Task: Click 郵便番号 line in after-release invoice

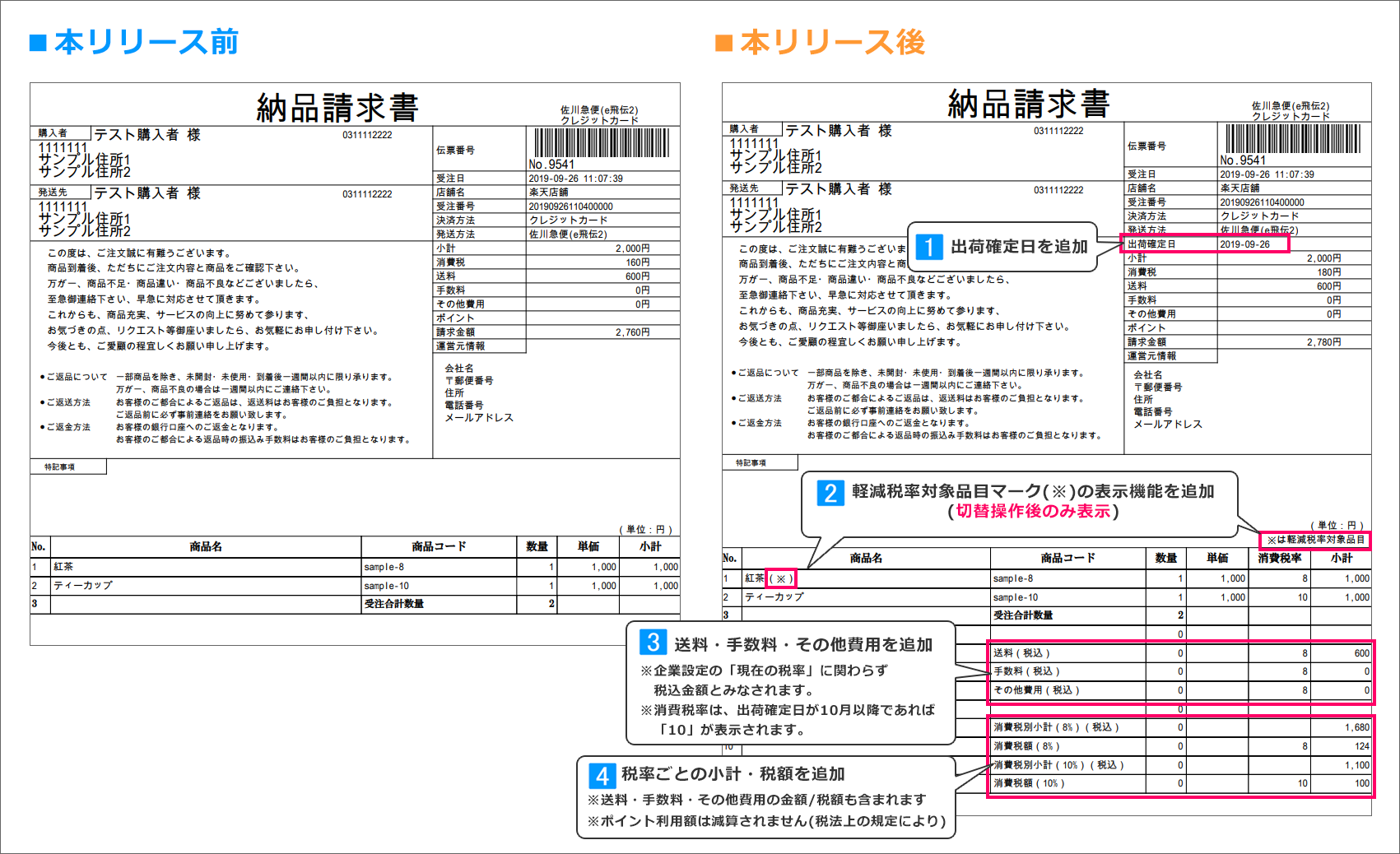Action: click(x=1158, y=387)
